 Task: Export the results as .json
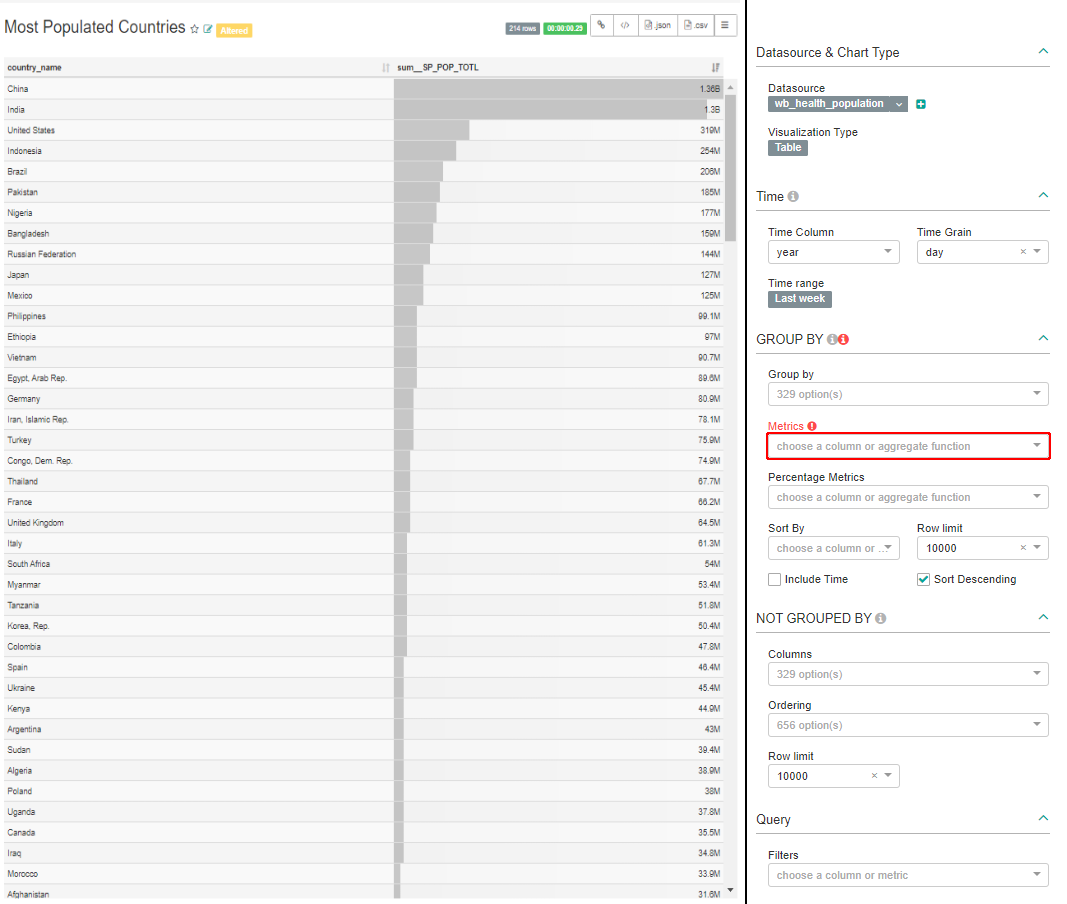[x=657, y=26]
